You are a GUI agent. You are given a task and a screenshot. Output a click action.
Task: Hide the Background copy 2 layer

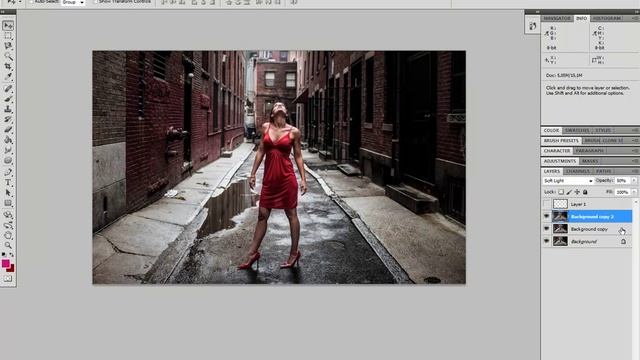click(x=547, y=216)
